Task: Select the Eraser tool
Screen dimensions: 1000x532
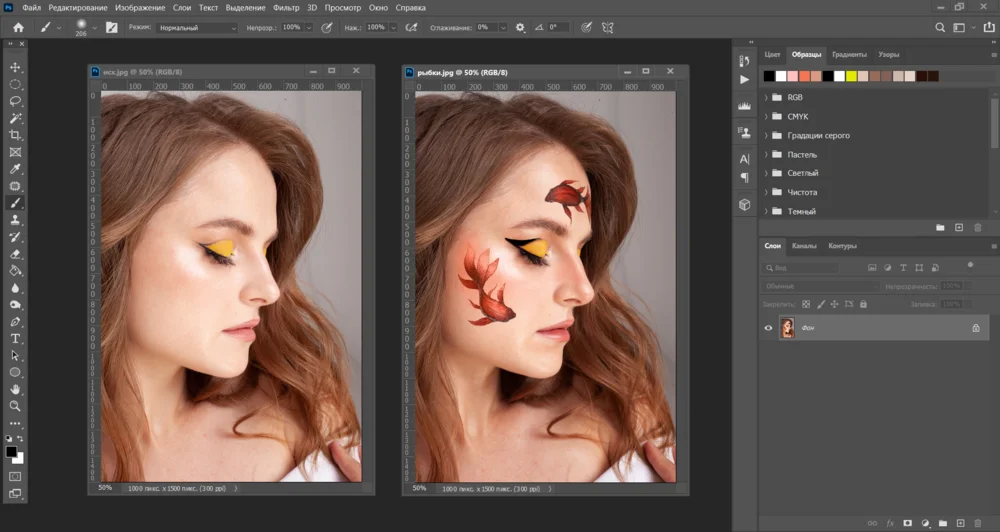Action: 15,254
